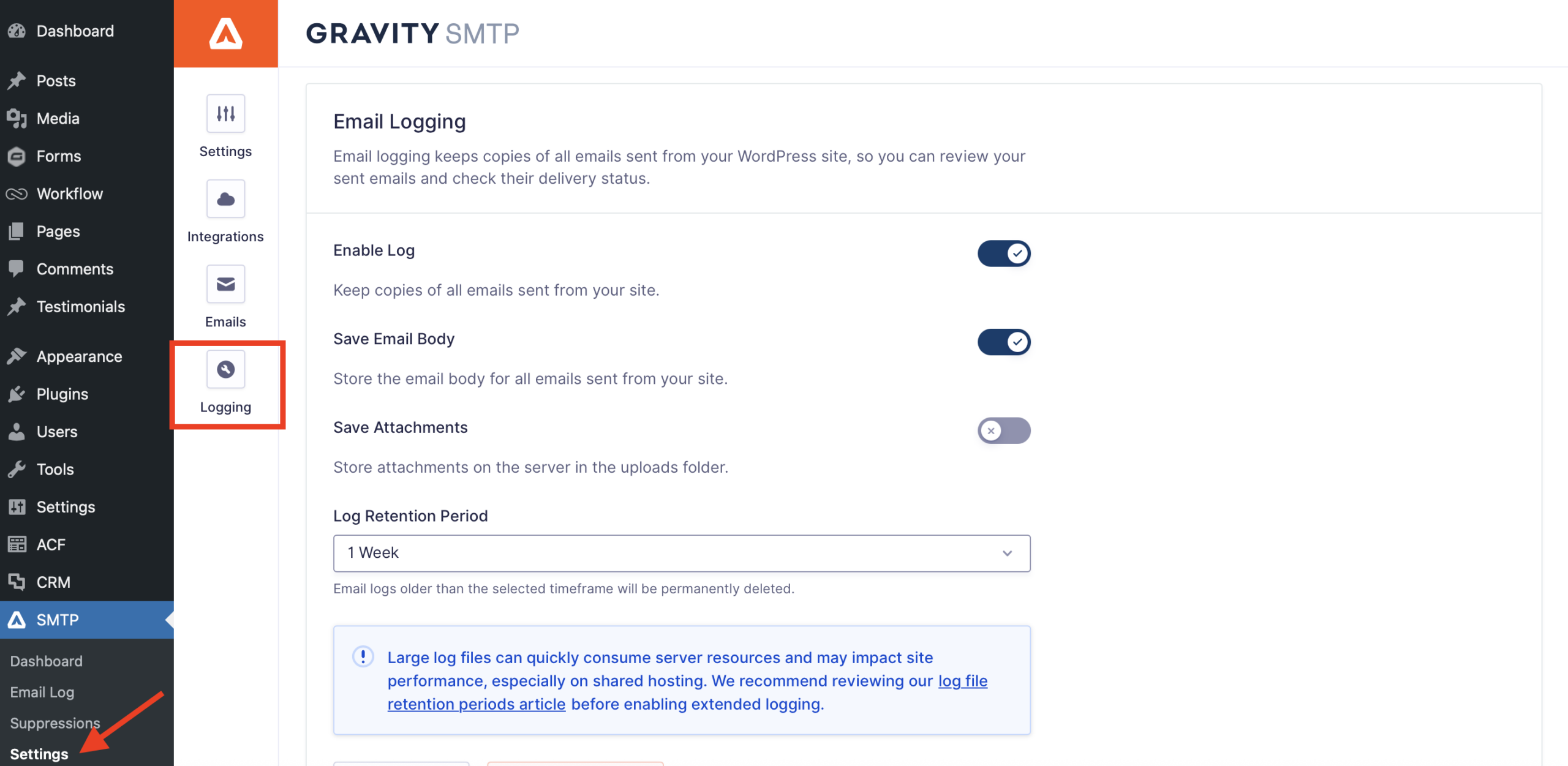Expand the SMTP menu in sidebar
The width and height of the screenshot is (1568, 766).
[58, 620]
